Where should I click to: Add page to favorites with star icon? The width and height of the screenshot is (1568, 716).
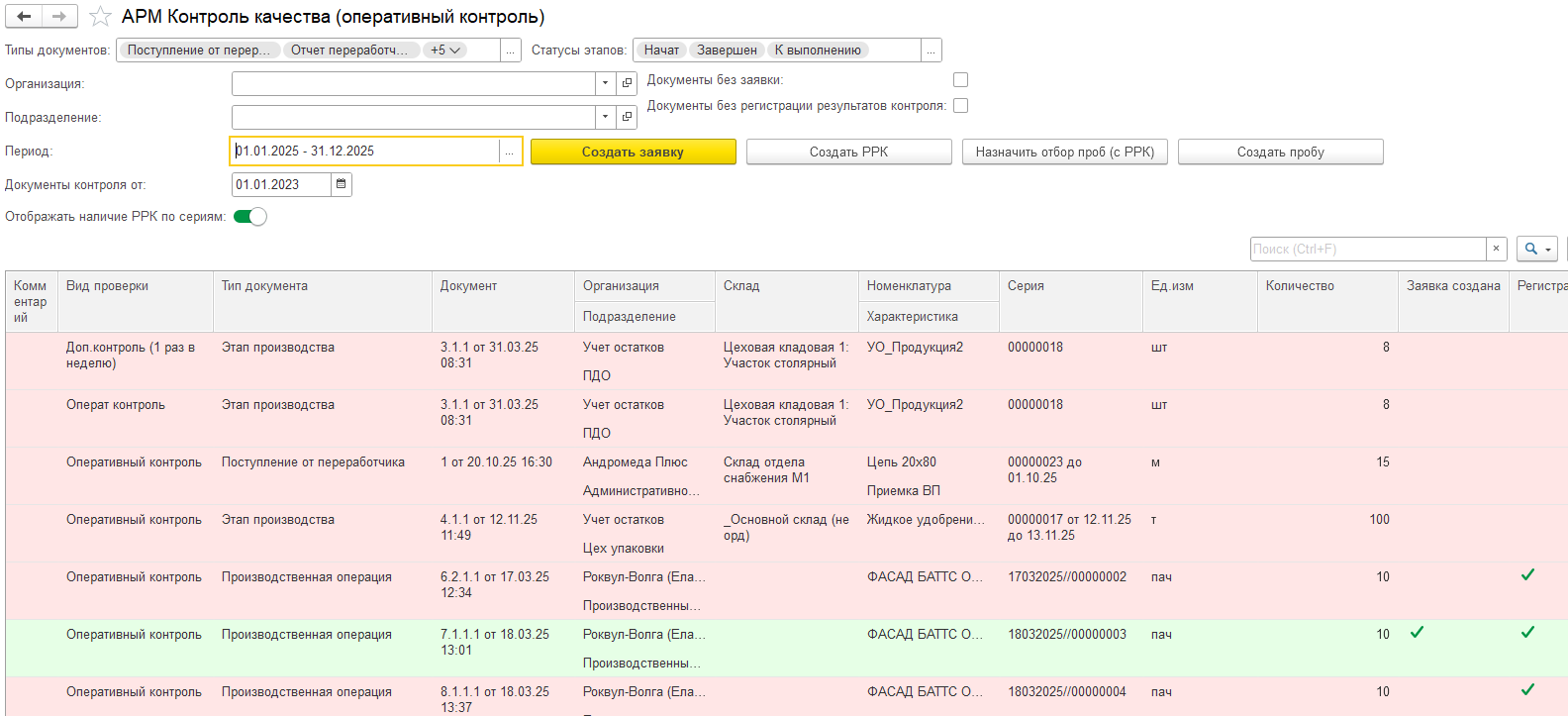coord(100,17)
